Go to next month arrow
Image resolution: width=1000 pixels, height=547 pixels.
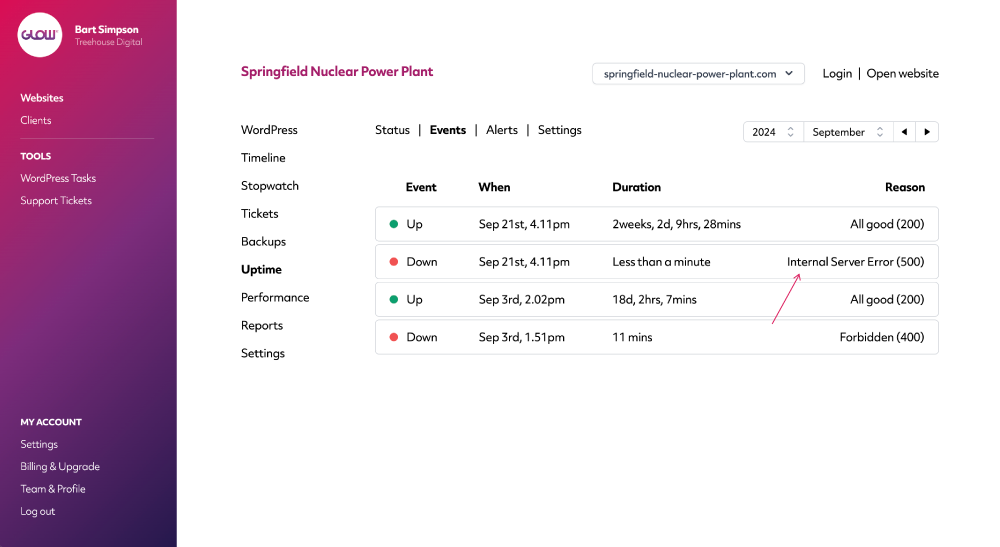927,132
